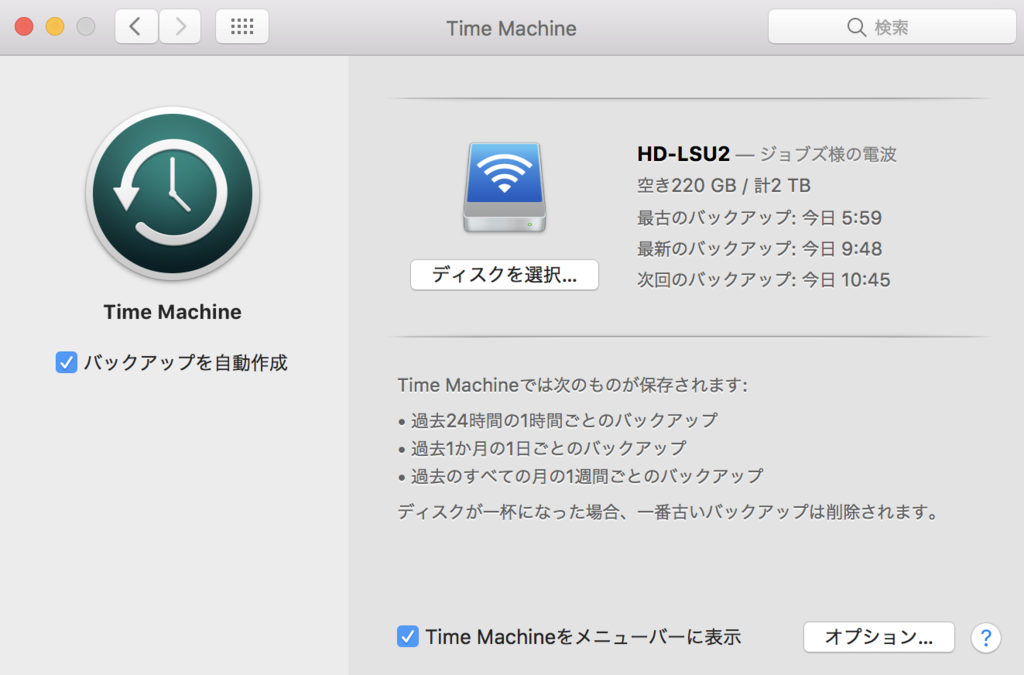Click the ディスクが一杯になった場合 notice text
The height and width of the screenshot is (675, 1024).
tap(668, 512)
